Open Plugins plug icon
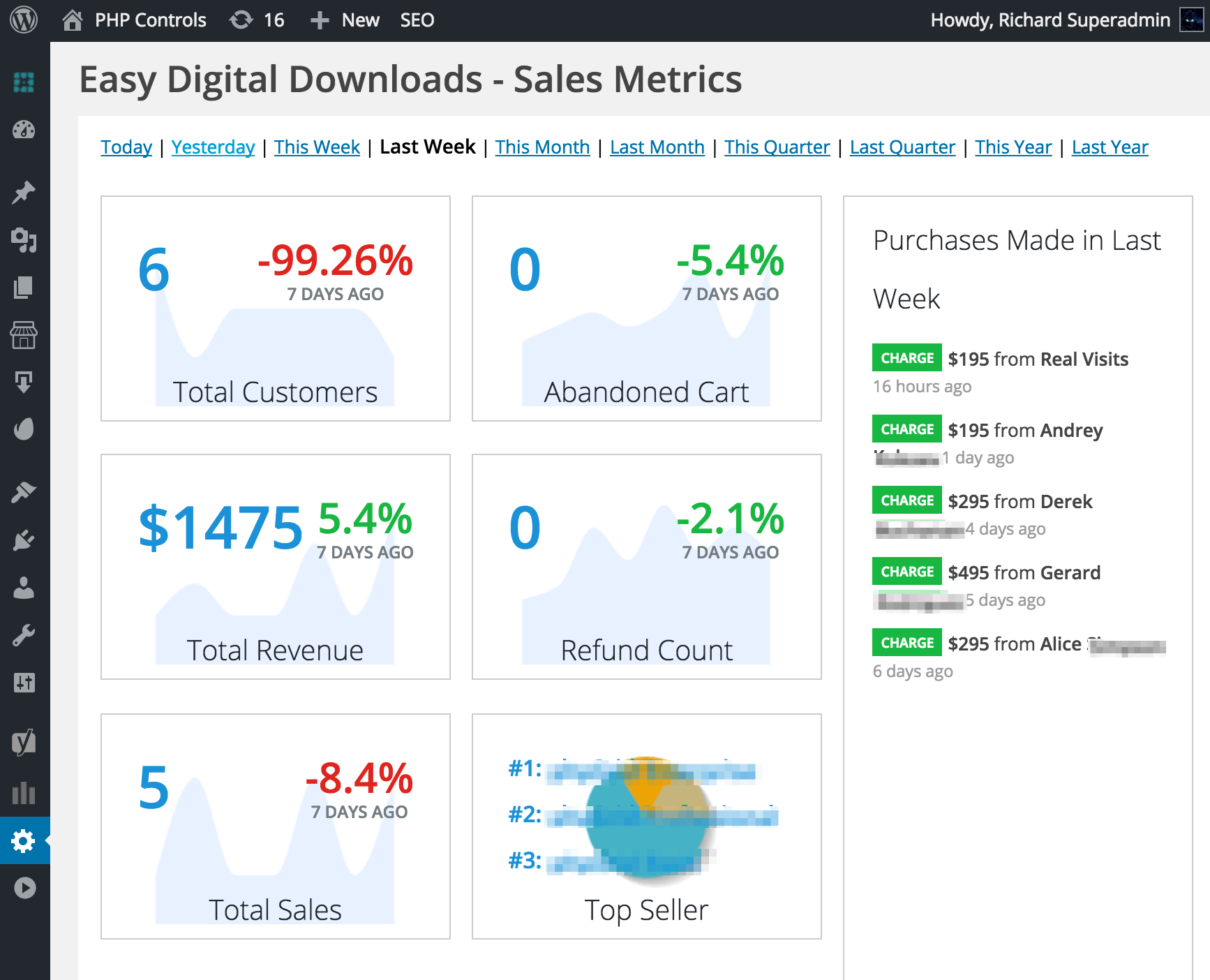1210x980 pixels. pos(24,540)
